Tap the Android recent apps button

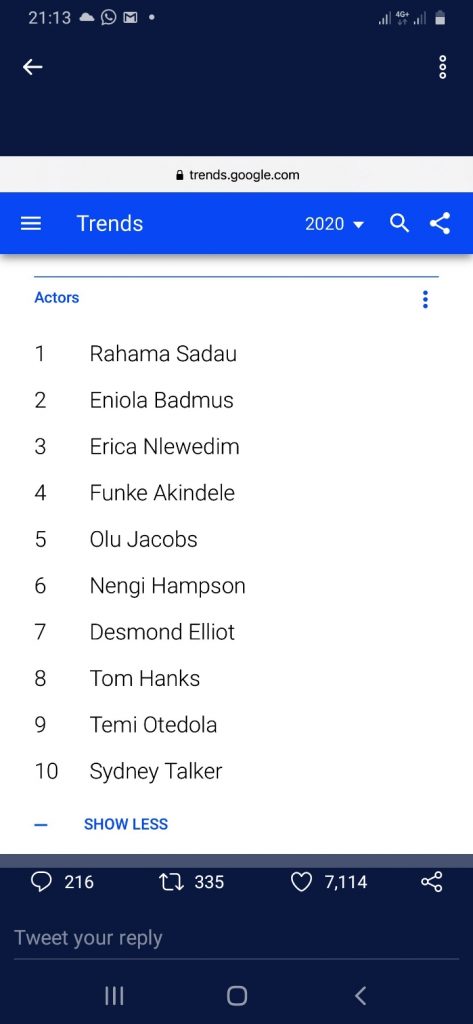(114, 996)
